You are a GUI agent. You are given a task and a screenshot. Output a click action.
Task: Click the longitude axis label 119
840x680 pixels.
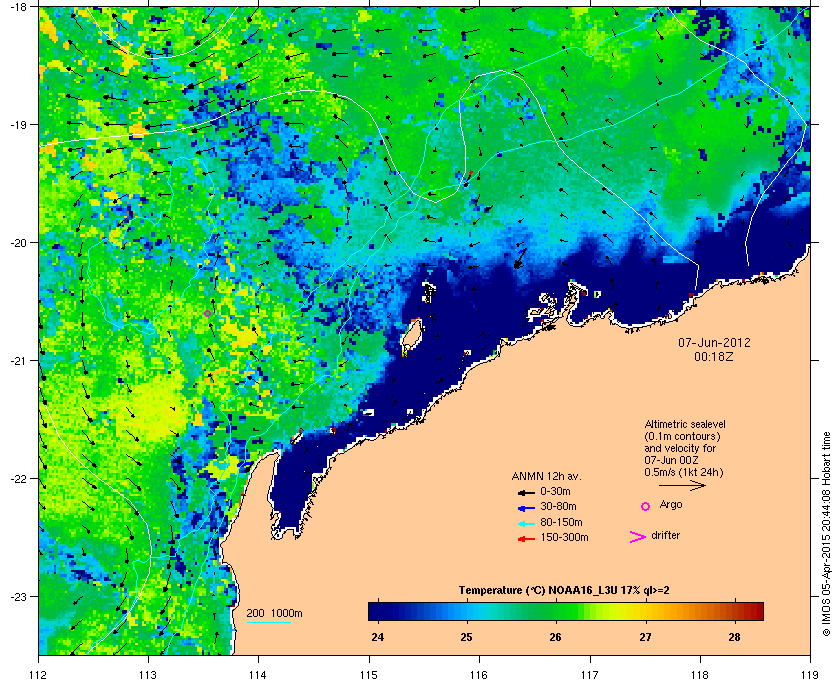810,675
